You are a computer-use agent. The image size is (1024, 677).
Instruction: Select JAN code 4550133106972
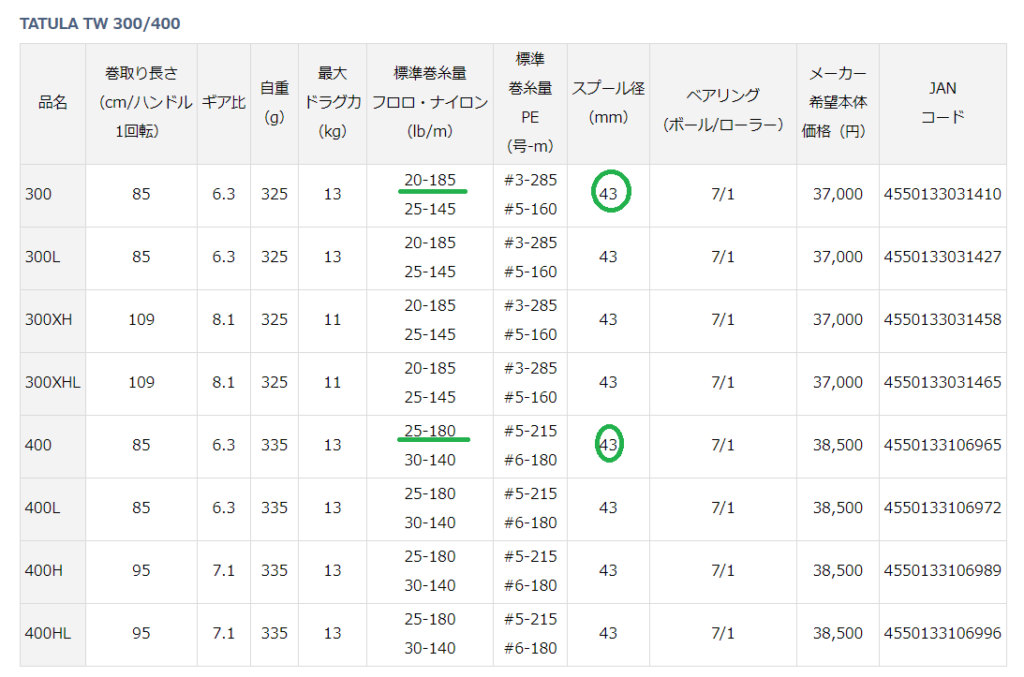coord(942,508)
